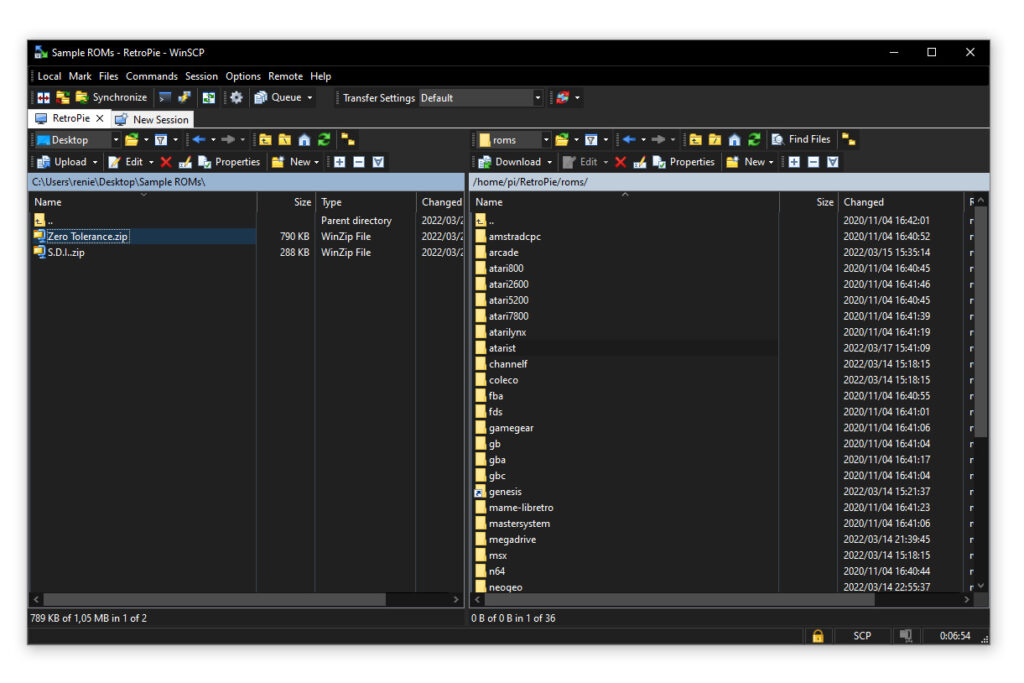
Task: Click the lock icon in status bar
Action: (x=817, y=636)
